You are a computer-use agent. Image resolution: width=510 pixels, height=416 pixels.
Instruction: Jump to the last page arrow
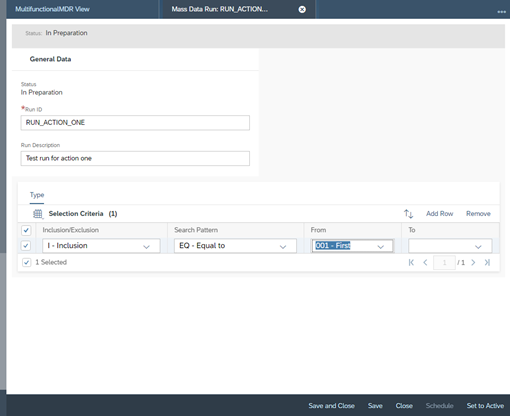pos(487,262)
